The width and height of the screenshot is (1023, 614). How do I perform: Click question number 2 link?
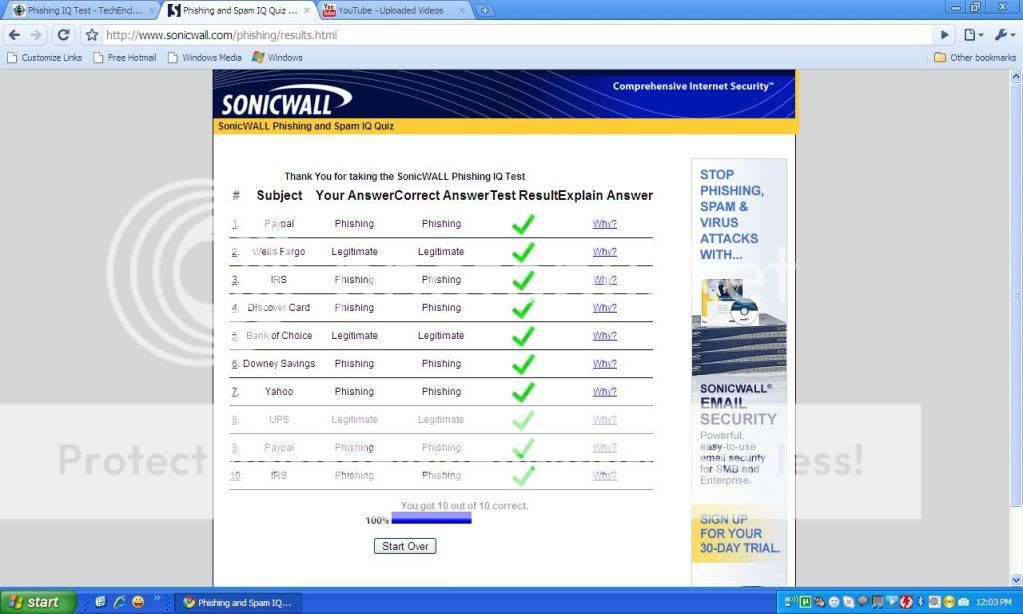pyautogui.click(x=235, y=252)
